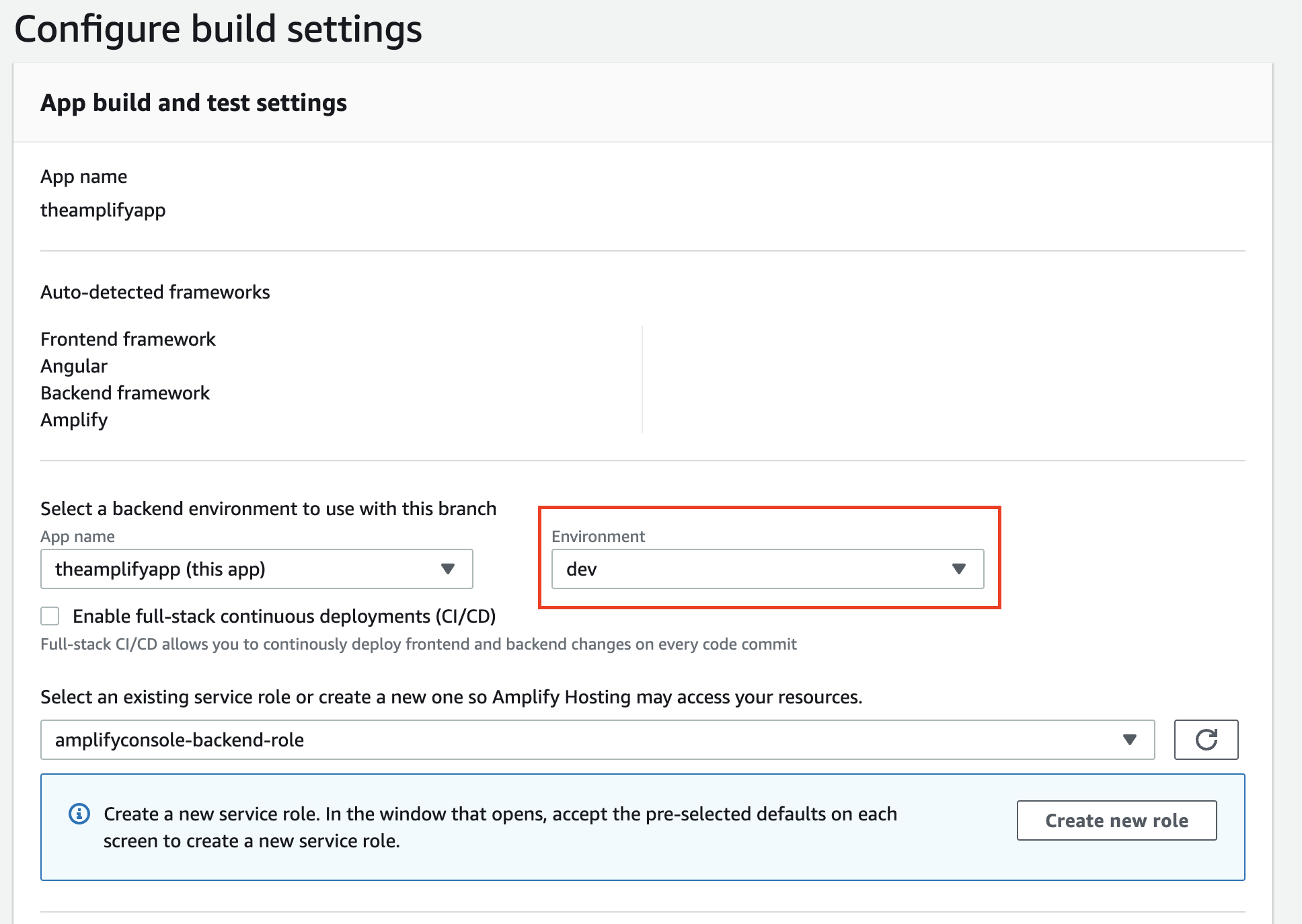1302x924 pixels.
Task: Click the 'Angular' framework value
Action: coord(74,366)
